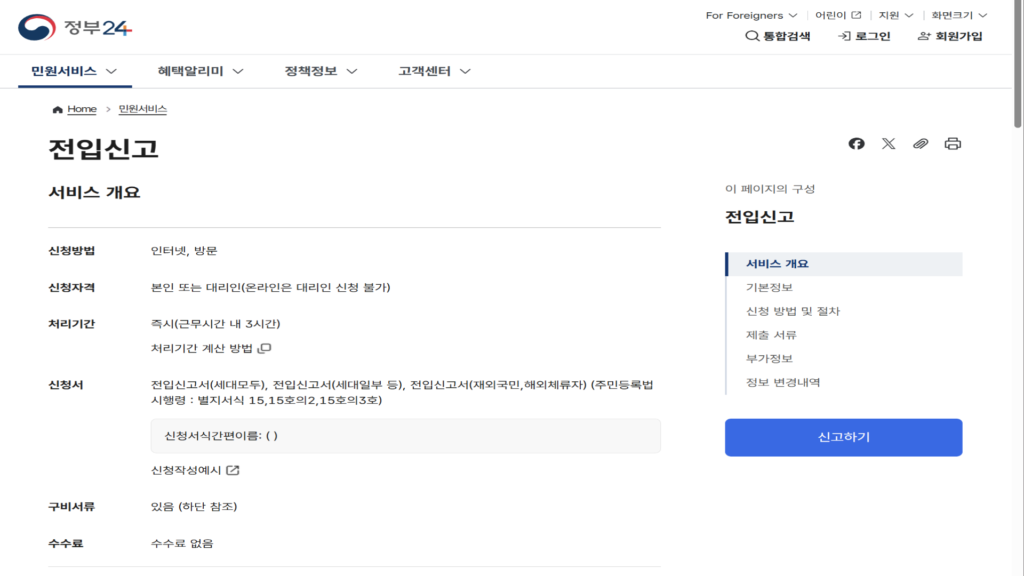The height and width of the screenshot is (576, 1024).
Task: Go to 신청 방법 및 절차 section
Action: [x=793, y=311]
